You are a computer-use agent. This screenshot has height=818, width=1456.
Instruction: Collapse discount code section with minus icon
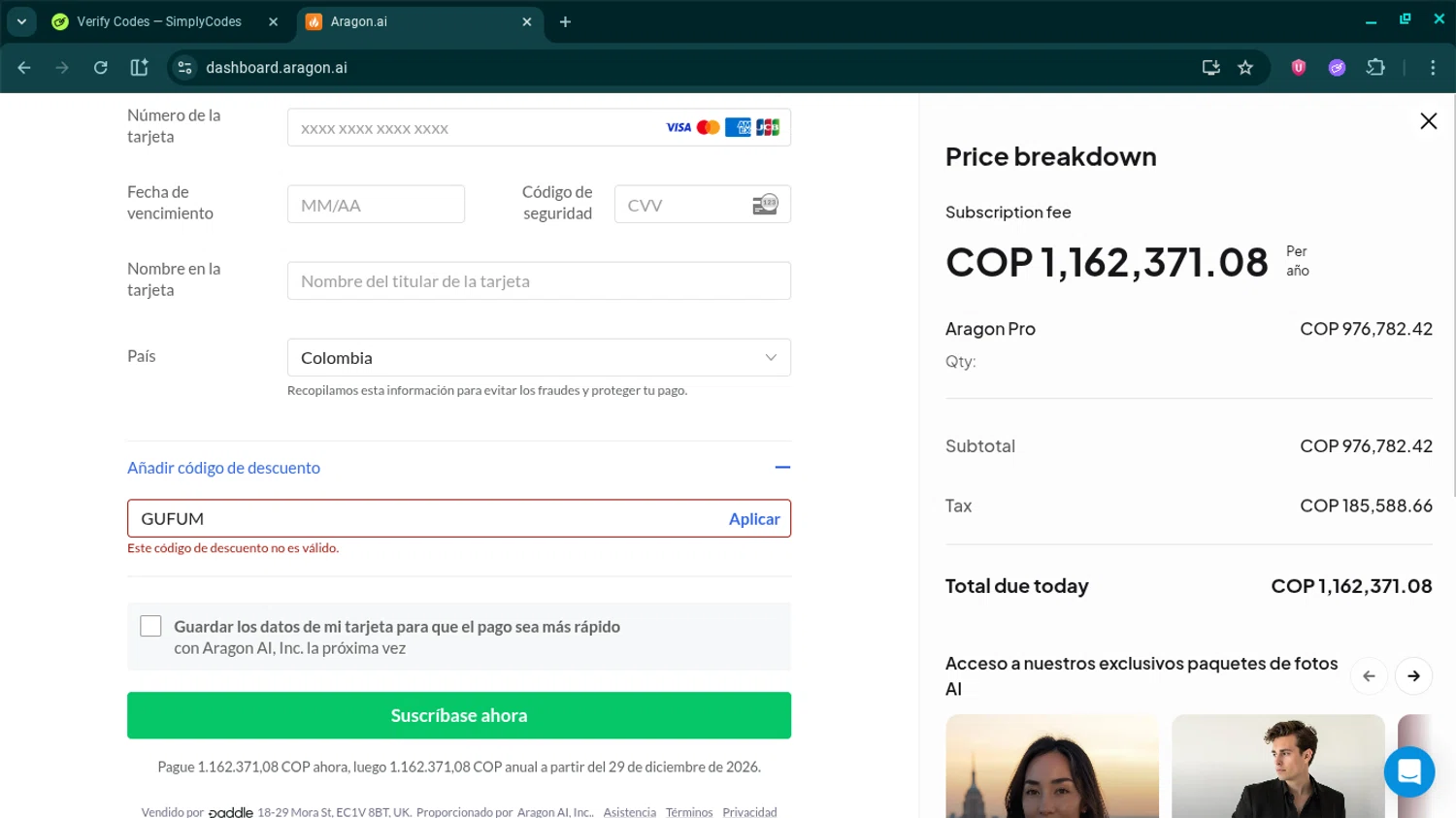pos(782,468)
